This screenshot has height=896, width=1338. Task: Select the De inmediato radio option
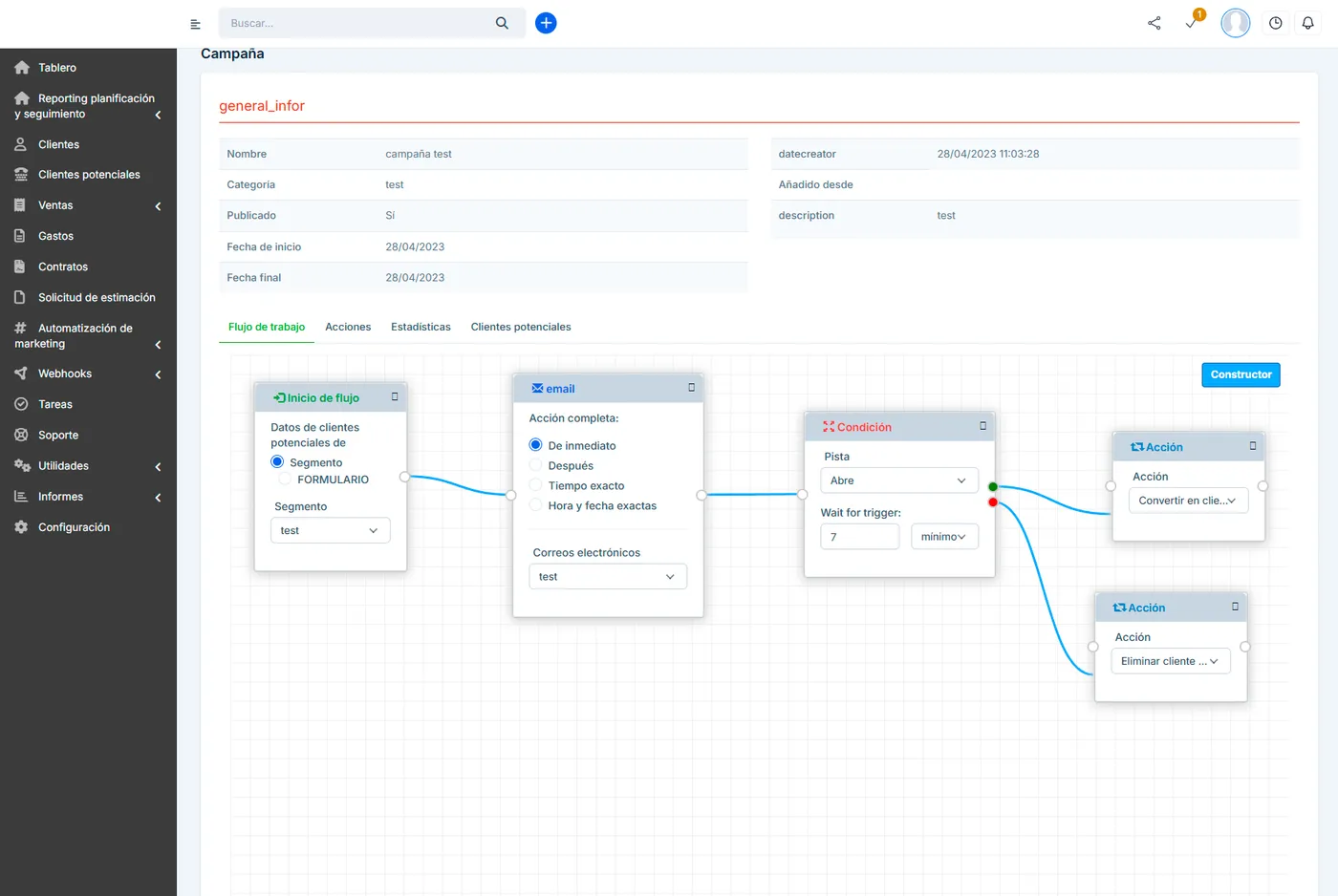[x=535, y=445]
